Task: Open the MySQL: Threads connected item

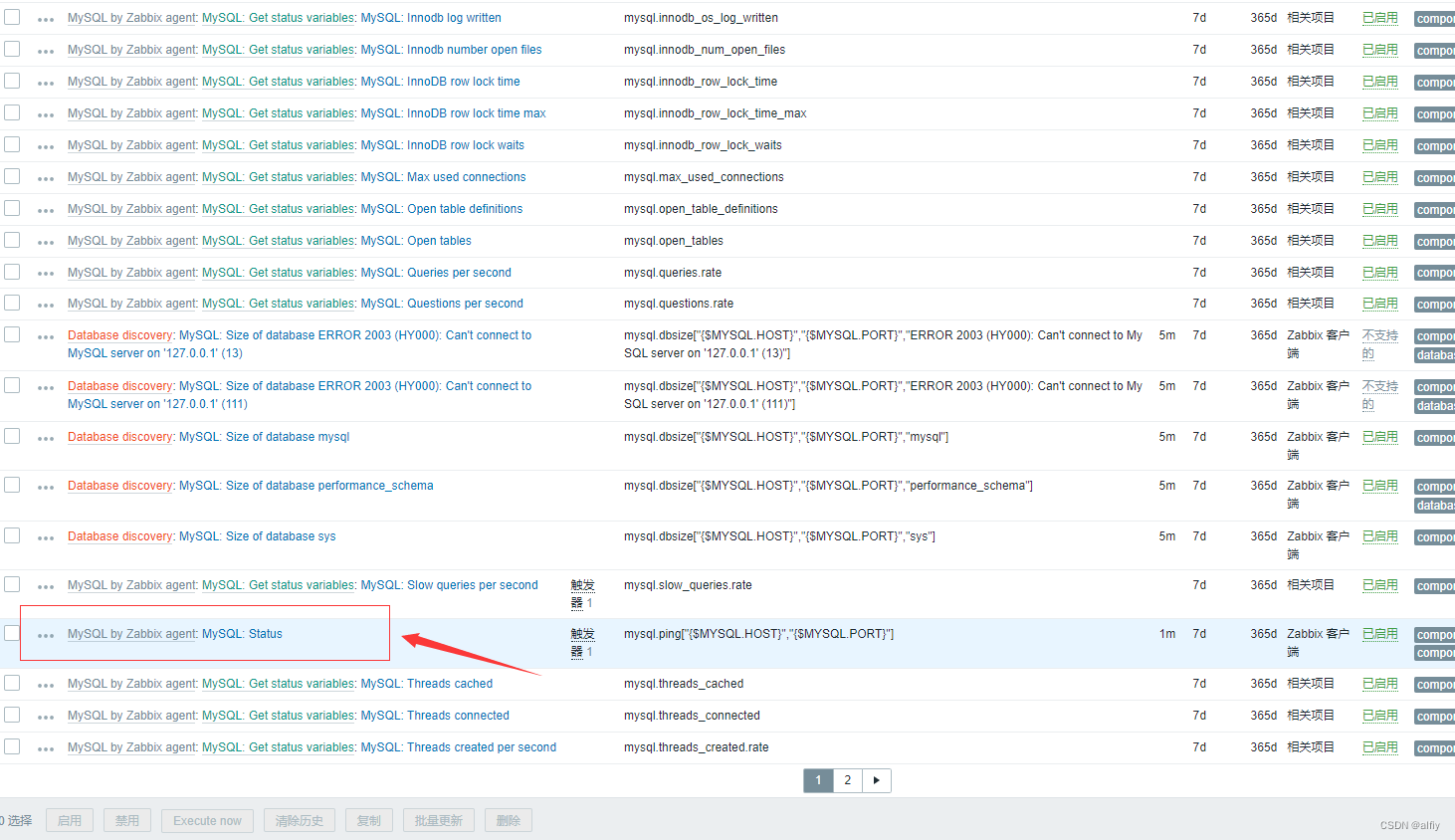Action: 435,716
